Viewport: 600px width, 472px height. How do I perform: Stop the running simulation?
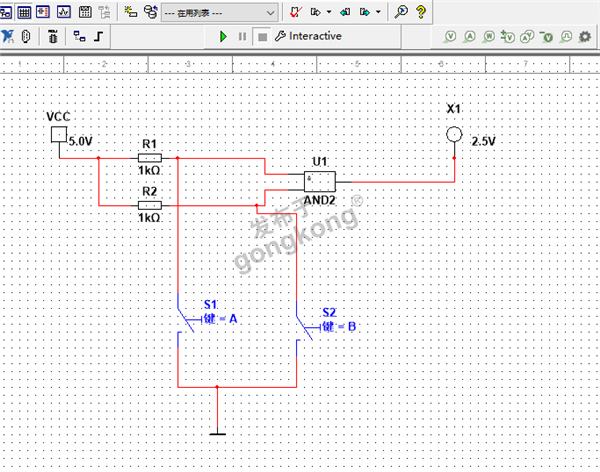click(261, 36)
